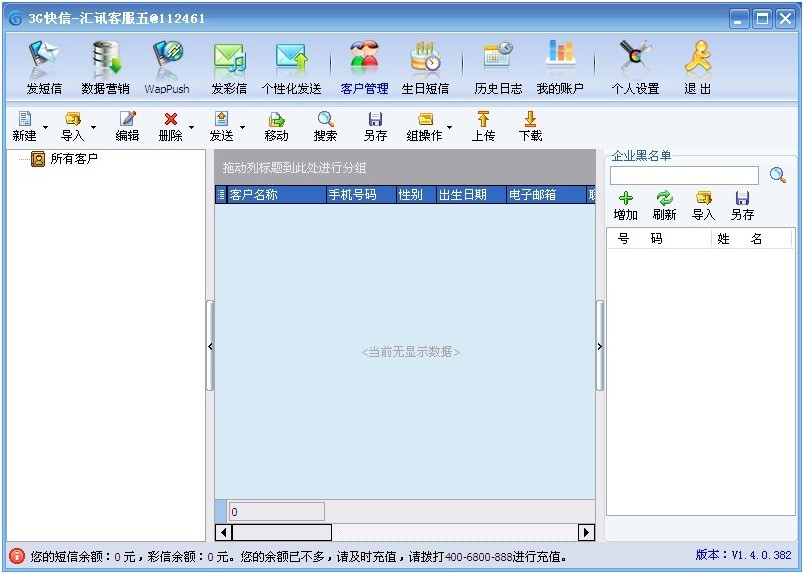The height and width of the screenshot is (574, 804).
Task: Open 个性化发送 personalized sending
Action: (291, 68)
